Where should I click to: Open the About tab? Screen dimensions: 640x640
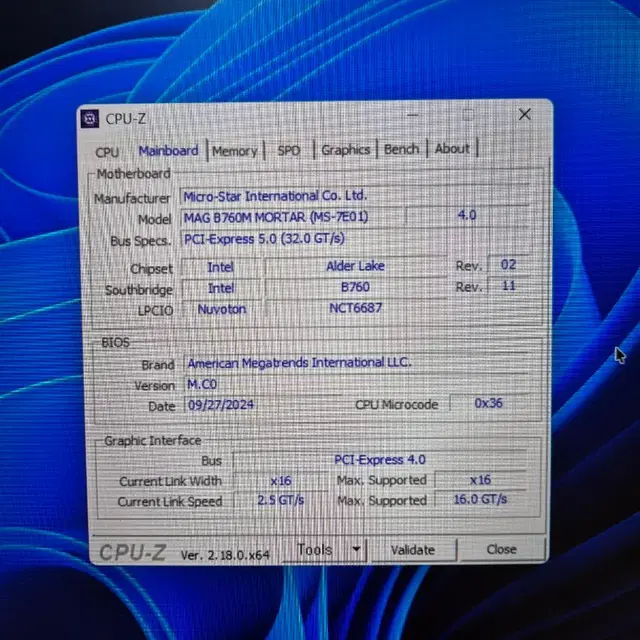[452, 148]
